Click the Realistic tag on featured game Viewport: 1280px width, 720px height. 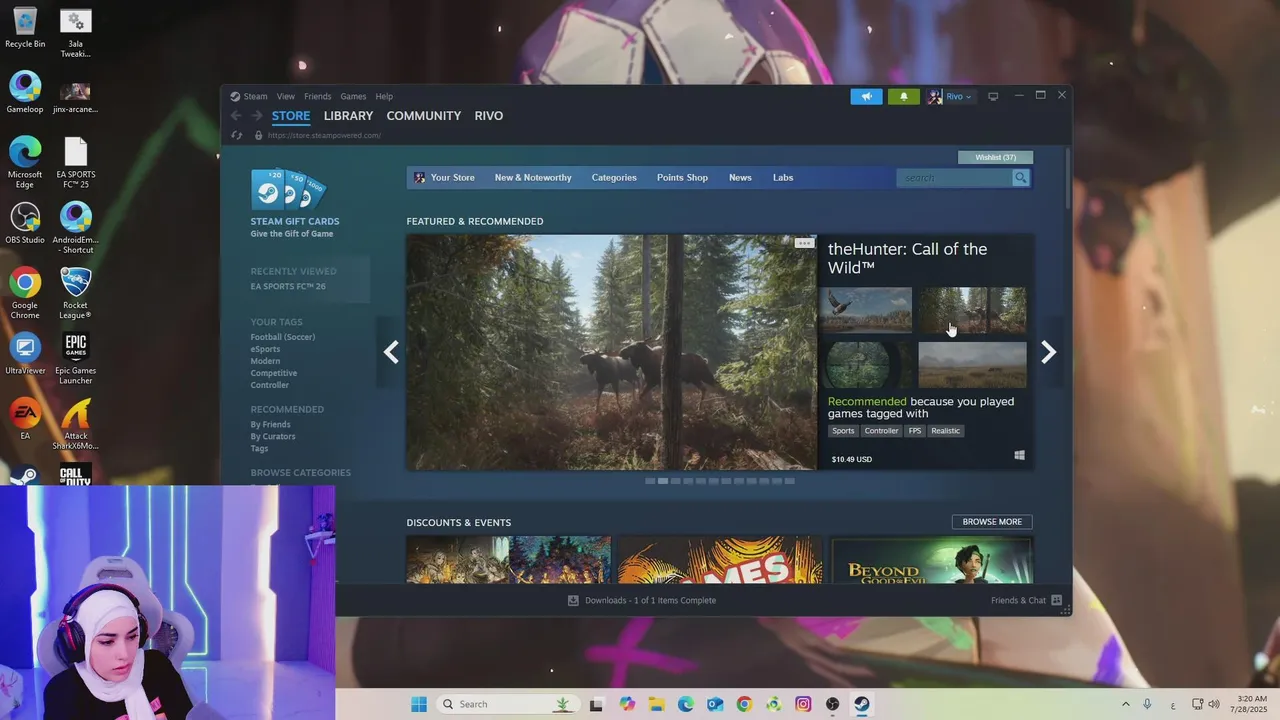[x=945, y=431]
